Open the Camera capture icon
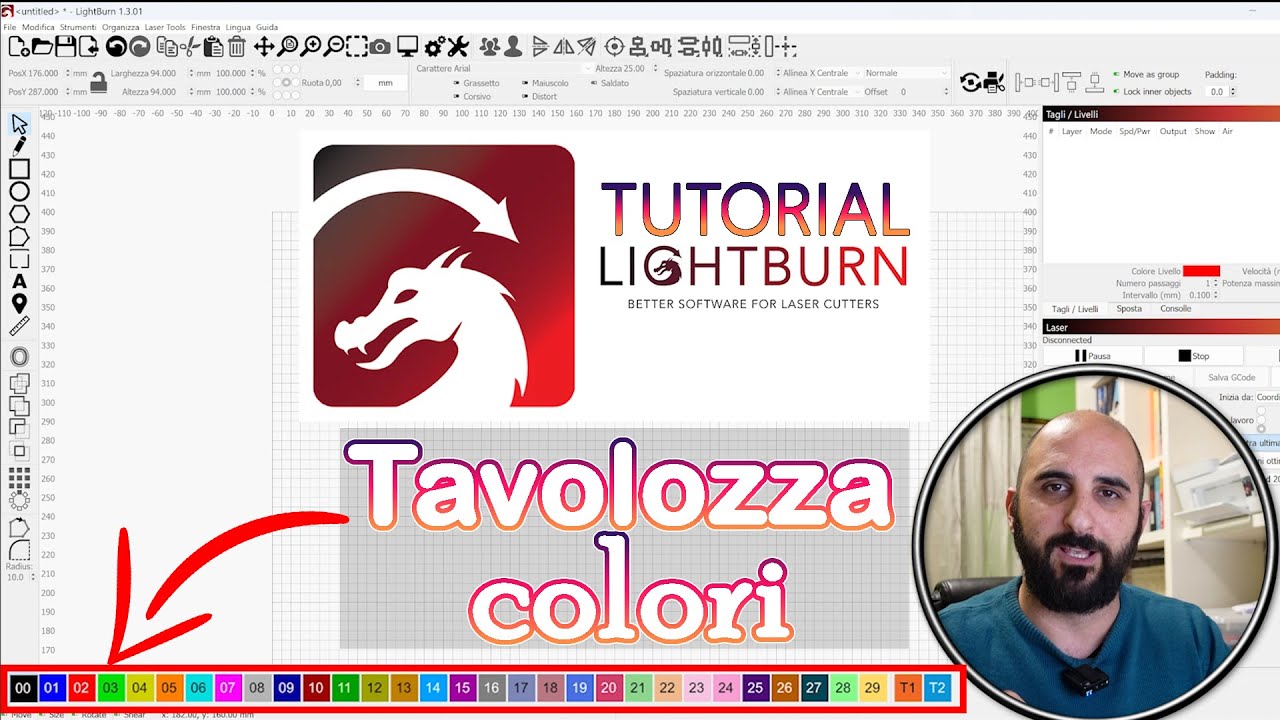 click(x=380, y=46)
